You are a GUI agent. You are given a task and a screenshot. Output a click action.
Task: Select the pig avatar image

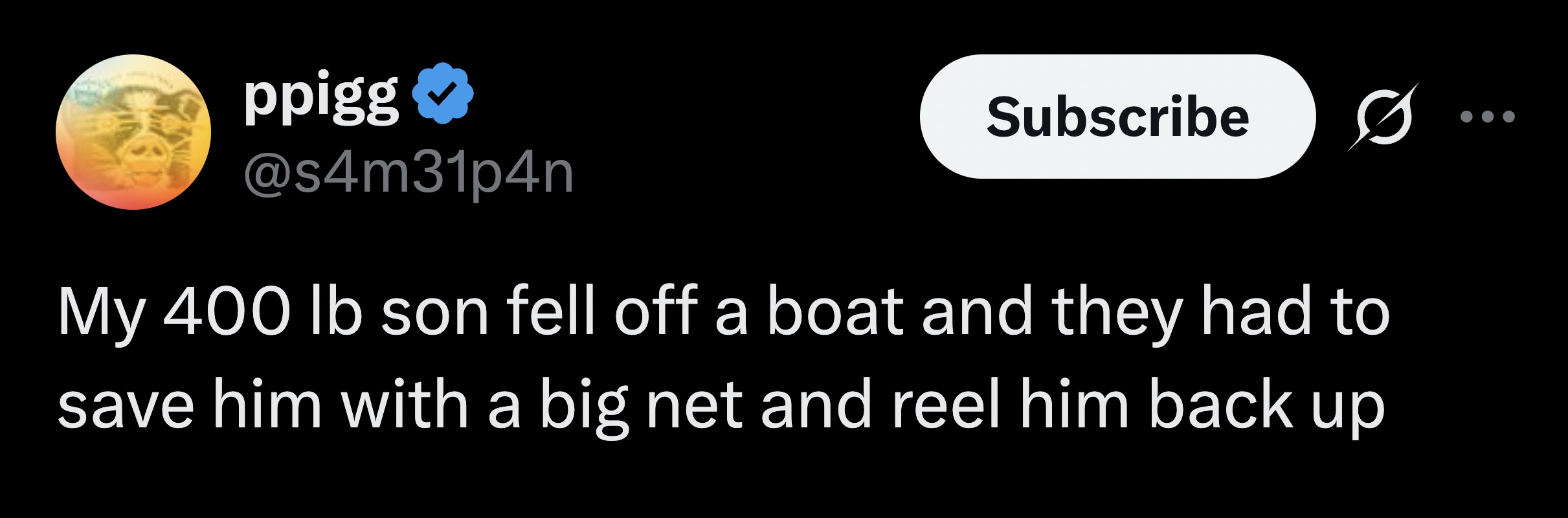pos(133,132)
